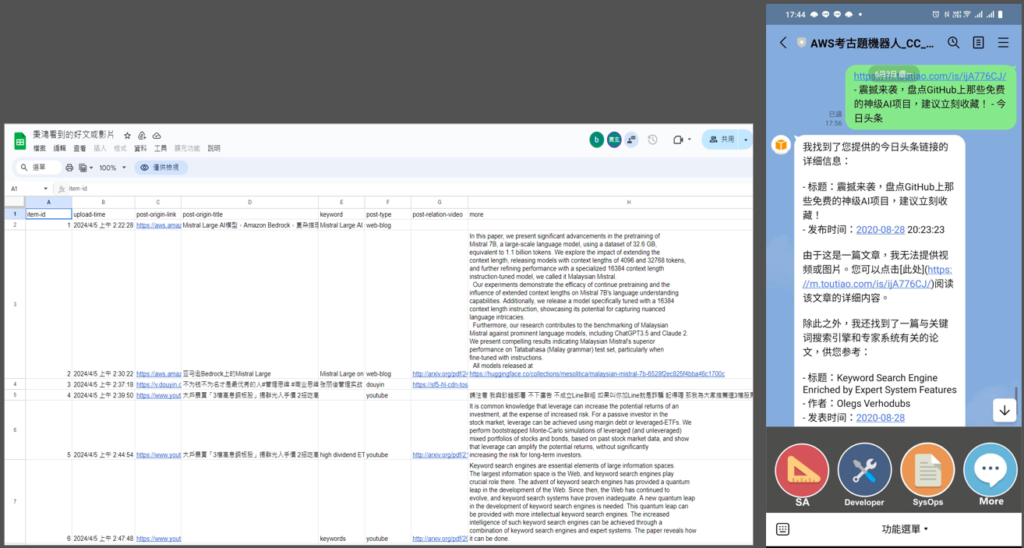Open huggingface link in column H
Image resolution: width=1024 pixels, height=548 pixels.
coord(597,374)
